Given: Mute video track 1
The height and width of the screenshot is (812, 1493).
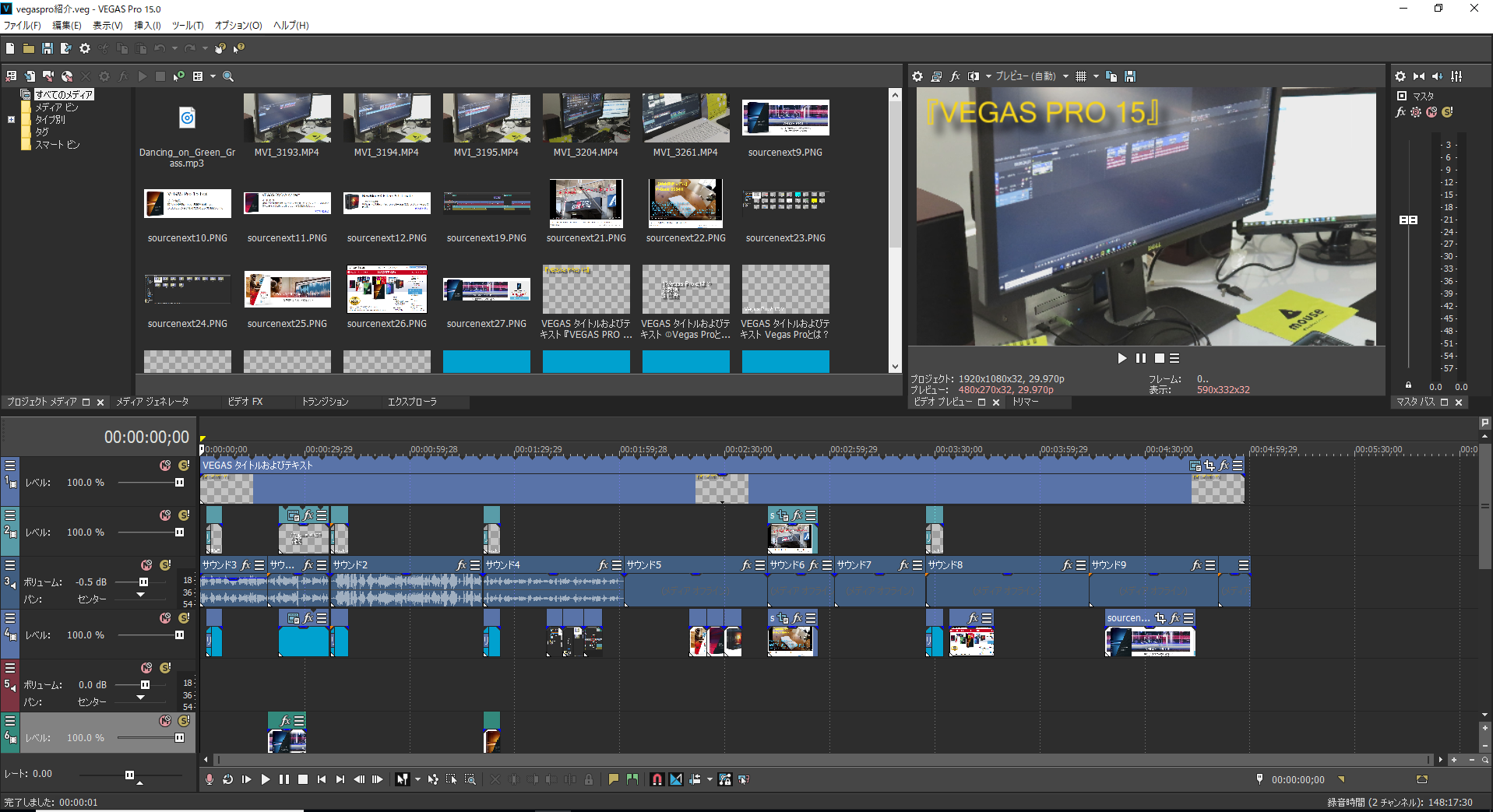Looking at the screenshot, I should (x=165, y=466).
